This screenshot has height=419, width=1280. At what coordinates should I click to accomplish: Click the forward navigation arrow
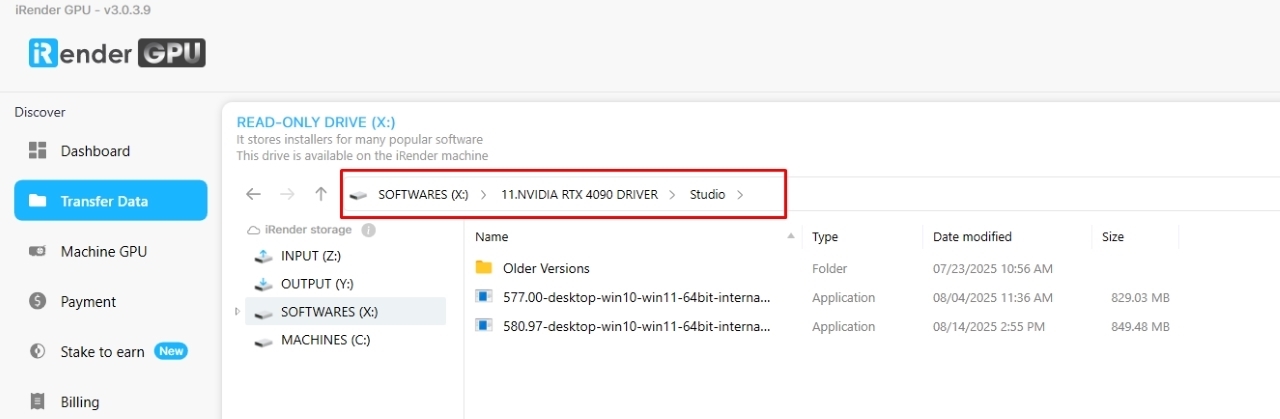pyautogui.click(x=287, y=194)
